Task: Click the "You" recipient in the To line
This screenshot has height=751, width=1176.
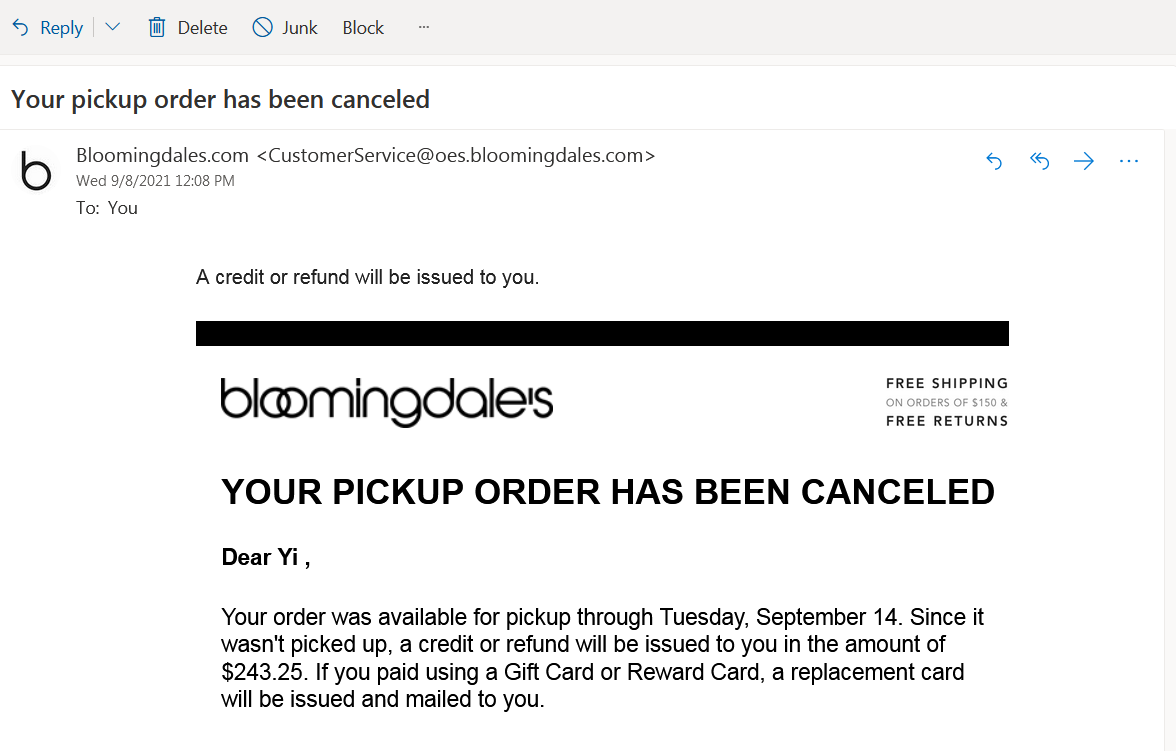Action: [x=122, y=208]
